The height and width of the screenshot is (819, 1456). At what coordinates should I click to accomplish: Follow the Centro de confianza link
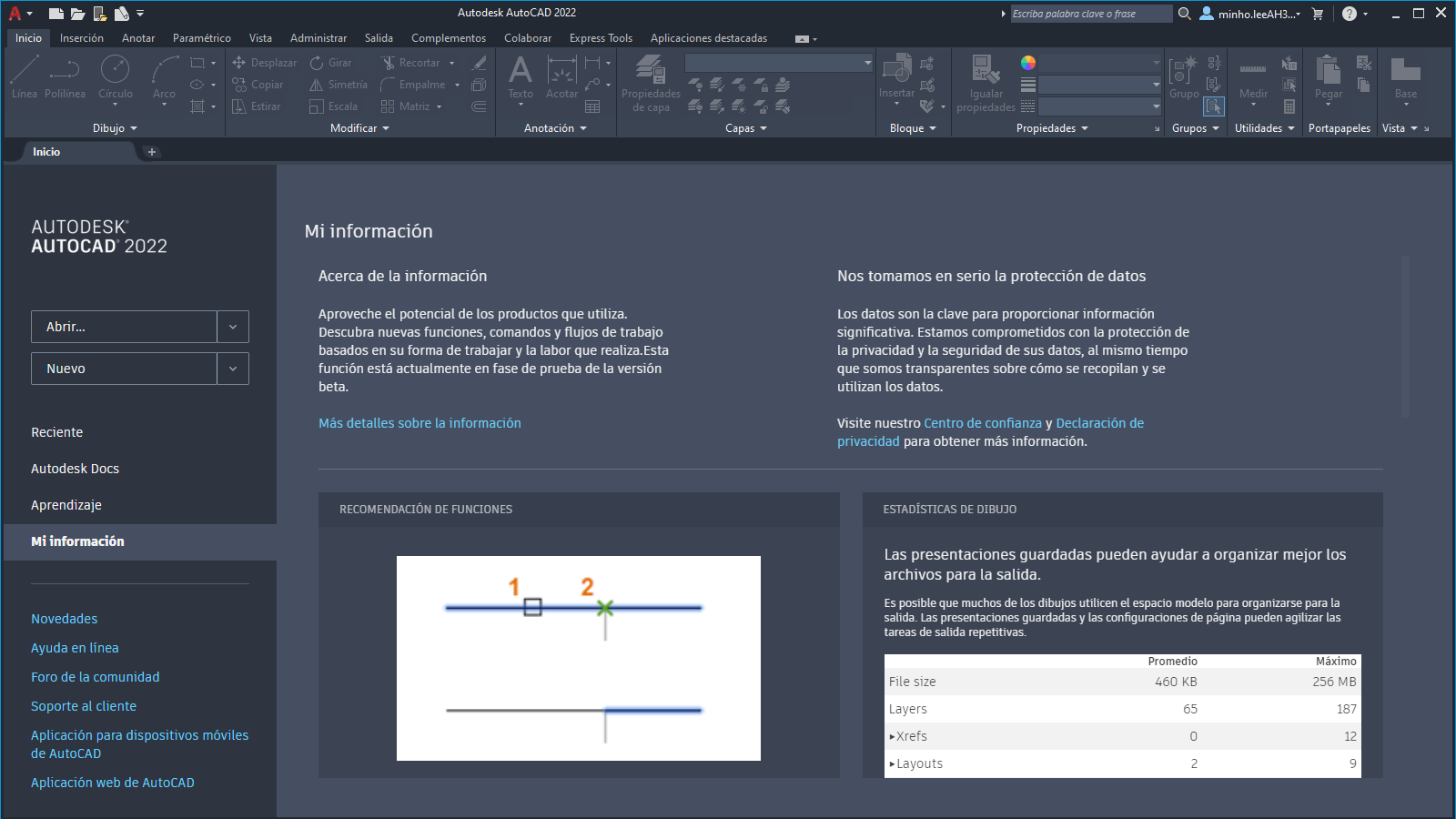pos(983,423)
